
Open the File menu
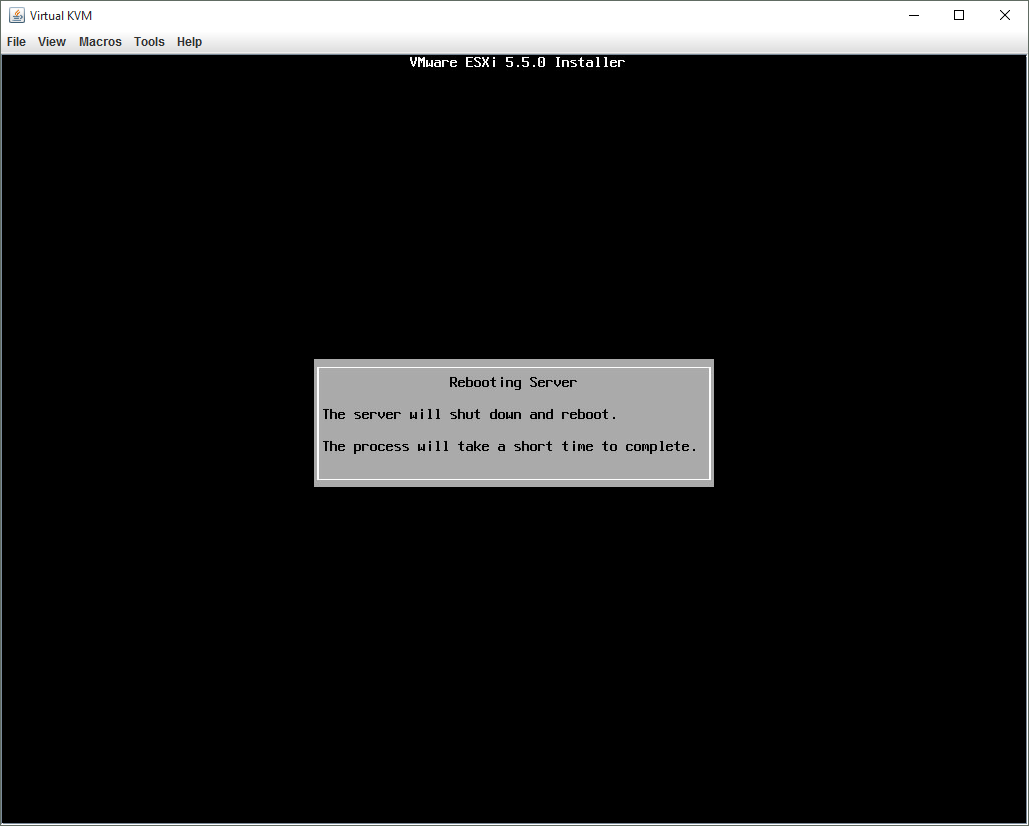click(16, 42)
